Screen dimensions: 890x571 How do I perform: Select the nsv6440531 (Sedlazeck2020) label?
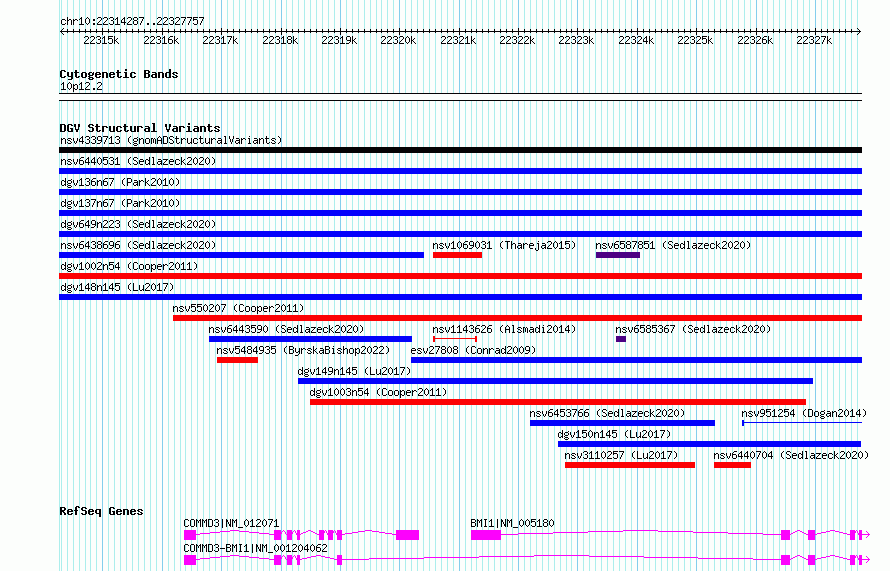[x=138, y=161]
